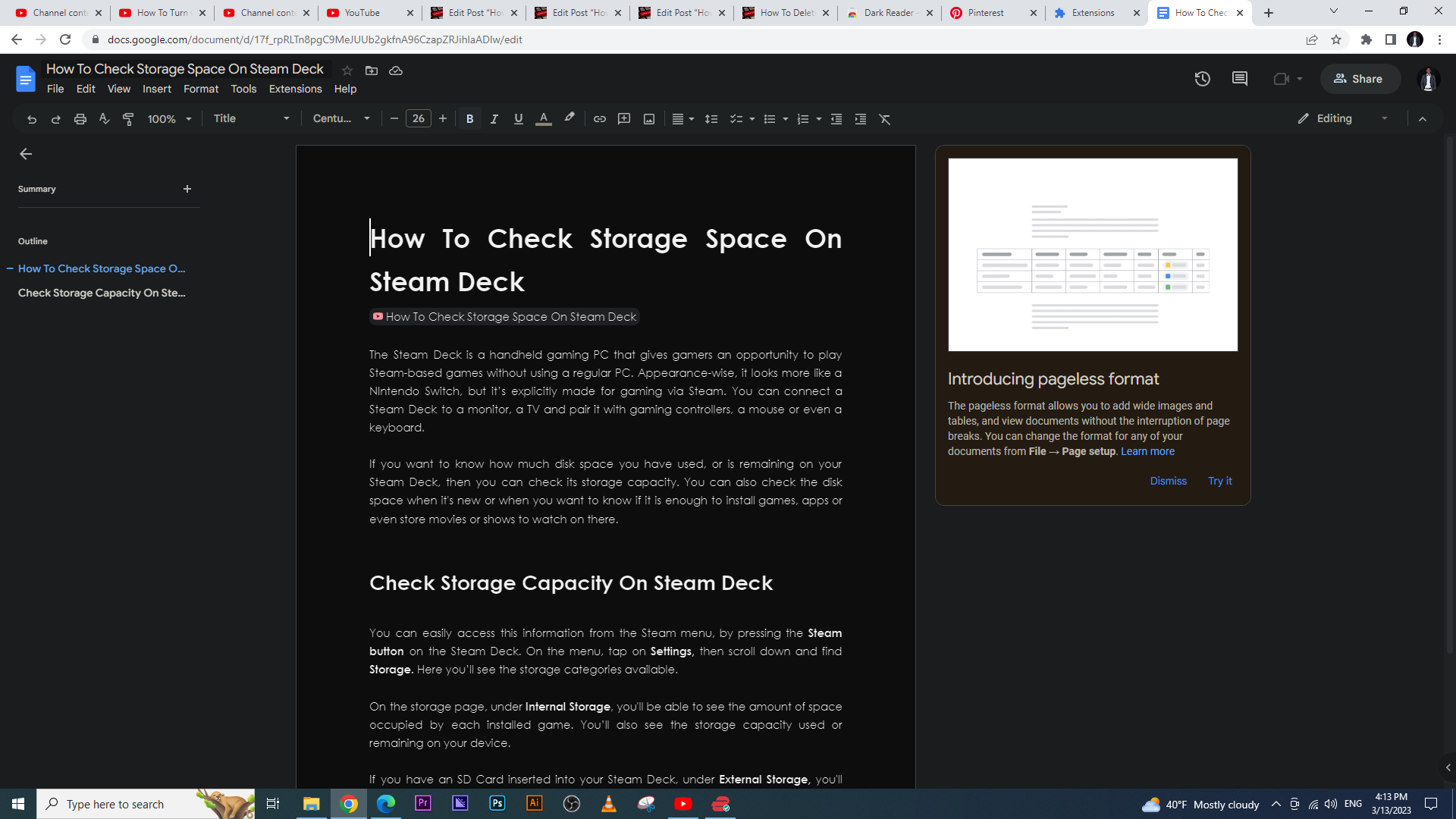Check the cloud document status icon
Viewport: 1456px width, 819px height.
click(396, 71)
